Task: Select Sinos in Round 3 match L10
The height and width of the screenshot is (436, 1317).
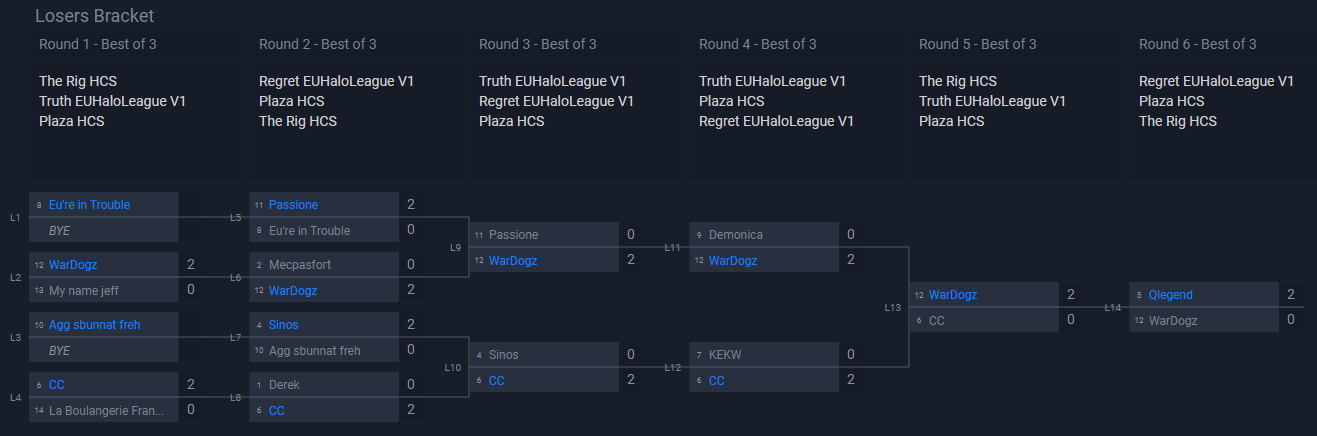Action: coord(504,355)
